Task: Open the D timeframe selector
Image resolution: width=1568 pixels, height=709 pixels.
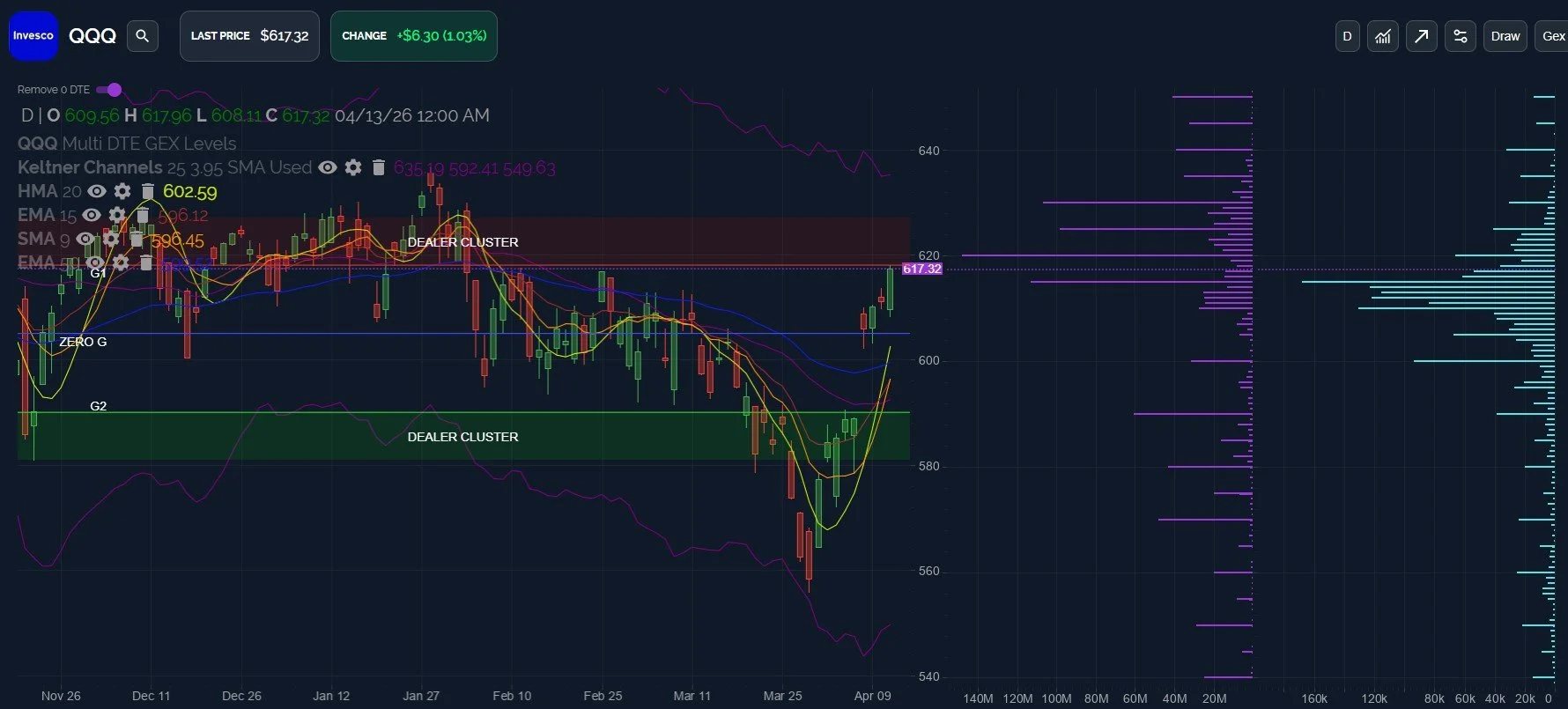Action: tap(1347, 36)
